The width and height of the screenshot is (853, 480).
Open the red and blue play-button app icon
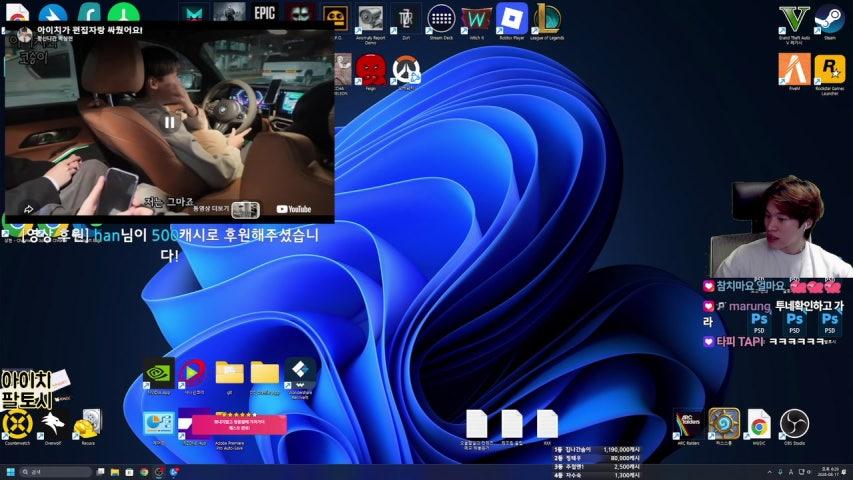click(x=193, y=373)
